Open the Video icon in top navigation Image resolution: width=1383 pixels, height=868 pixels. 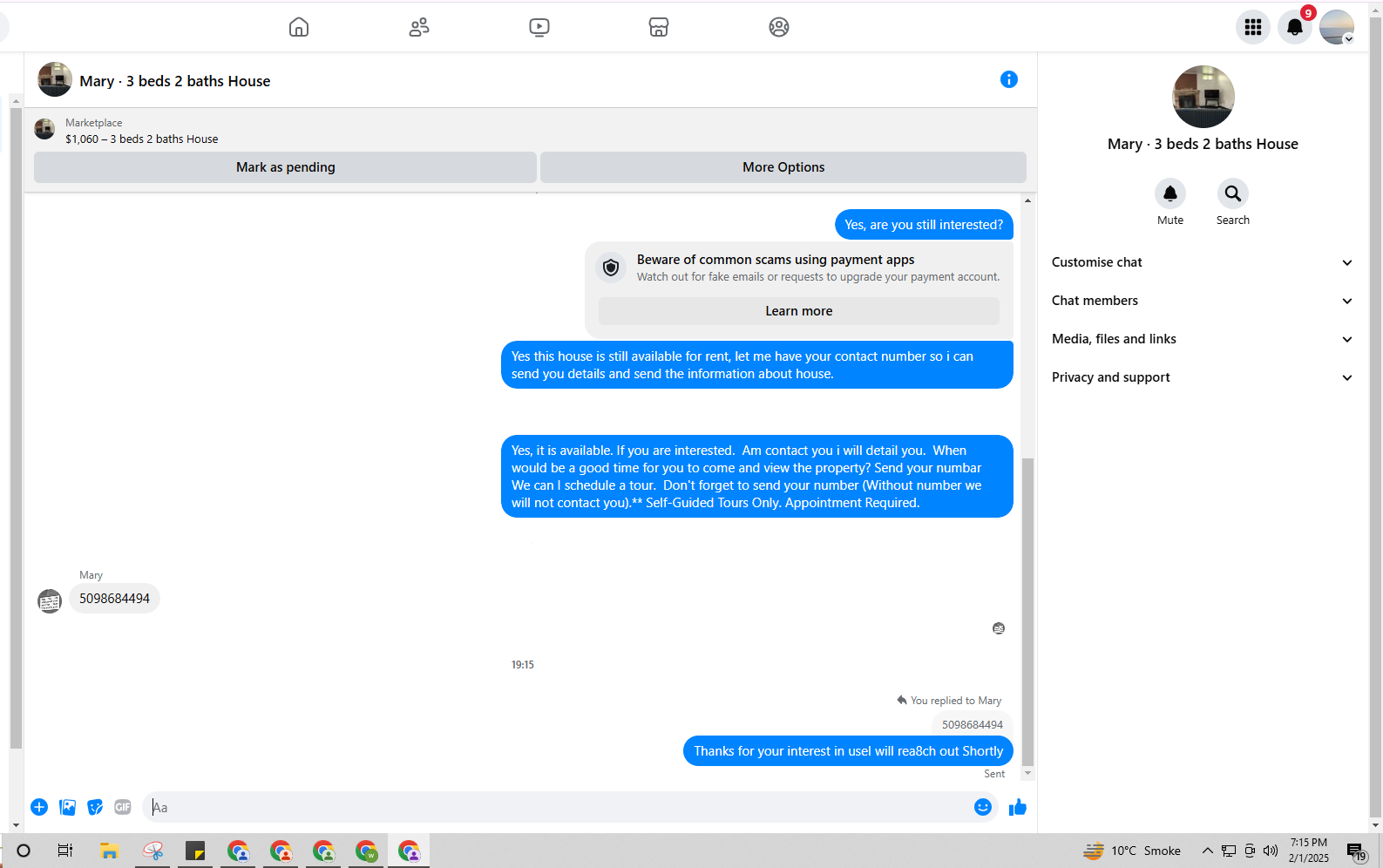539,27
